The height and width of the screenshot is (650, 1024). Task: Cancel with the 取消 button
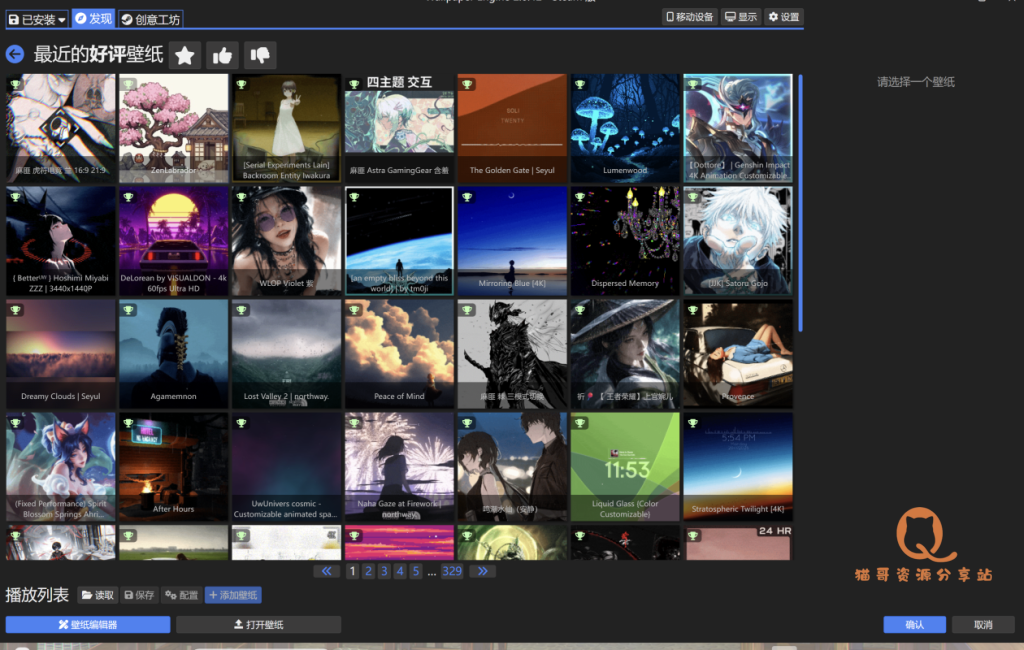(983, 625)
